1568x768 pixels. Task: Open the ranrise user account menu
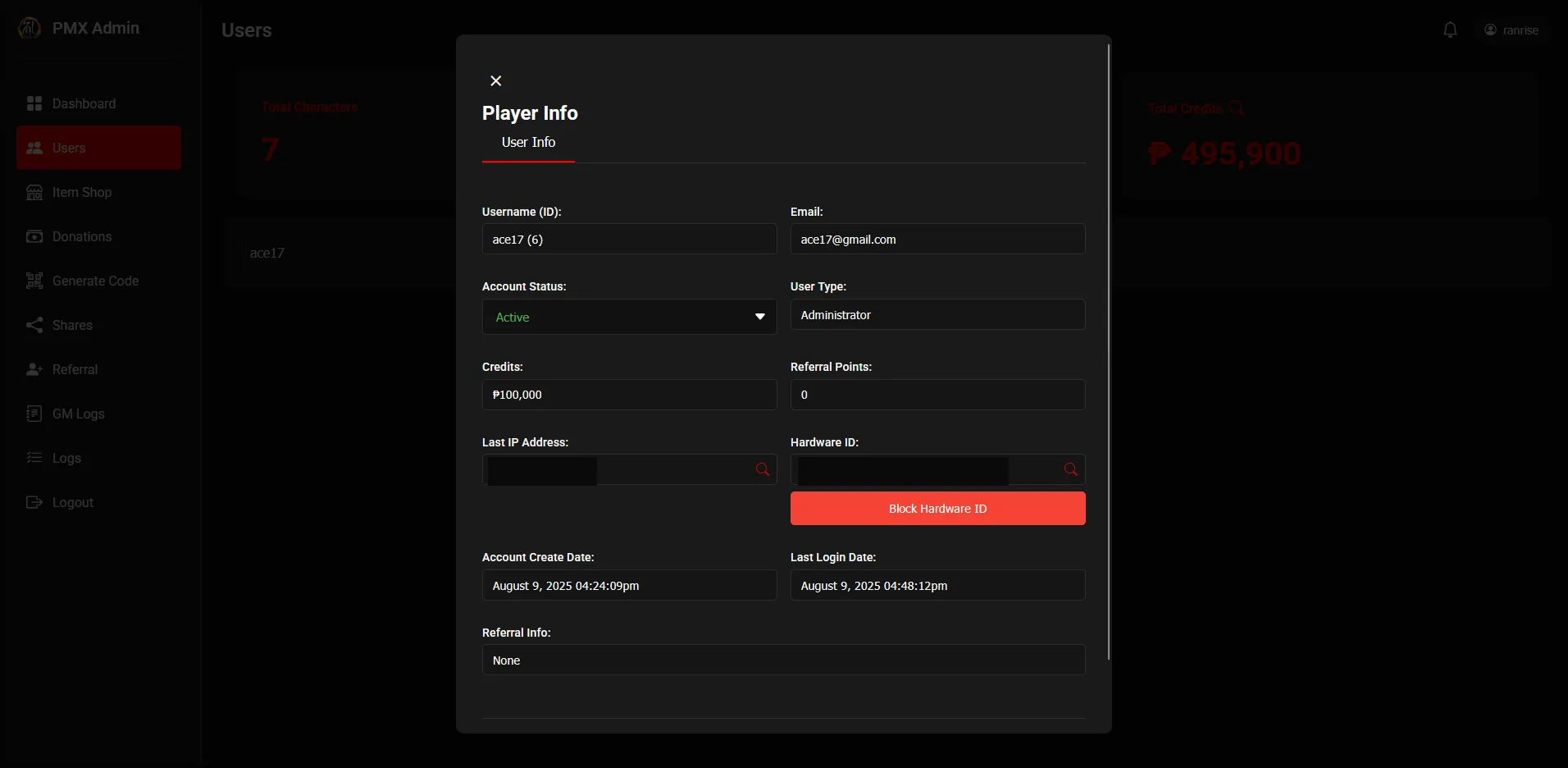coord(1511,30)
